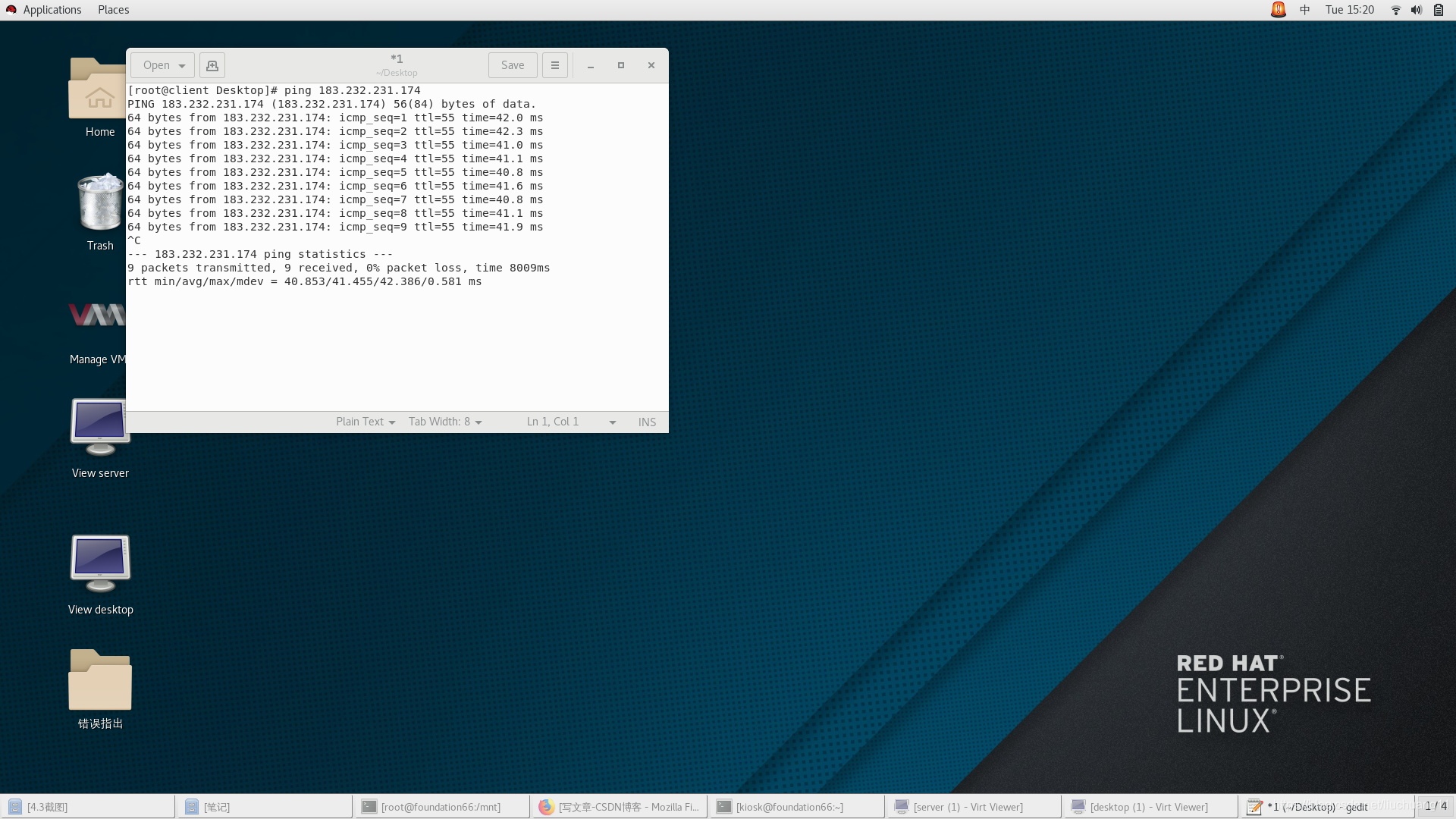Switch to gedit *1 taskbar window
Viewport: 1456px width, 819px height.
point(1329,807)
